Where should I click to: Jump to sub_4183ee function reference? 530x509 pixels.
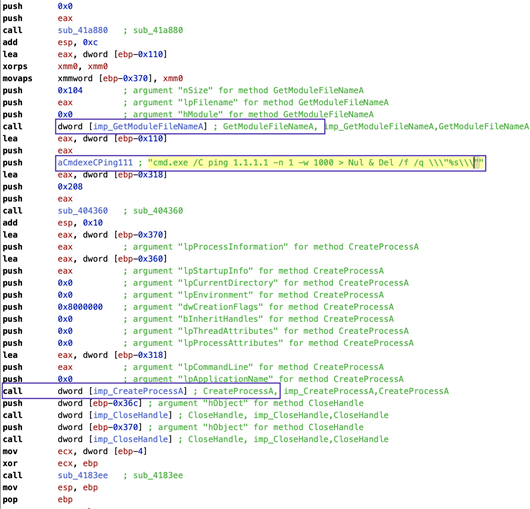tap(82, 475)
